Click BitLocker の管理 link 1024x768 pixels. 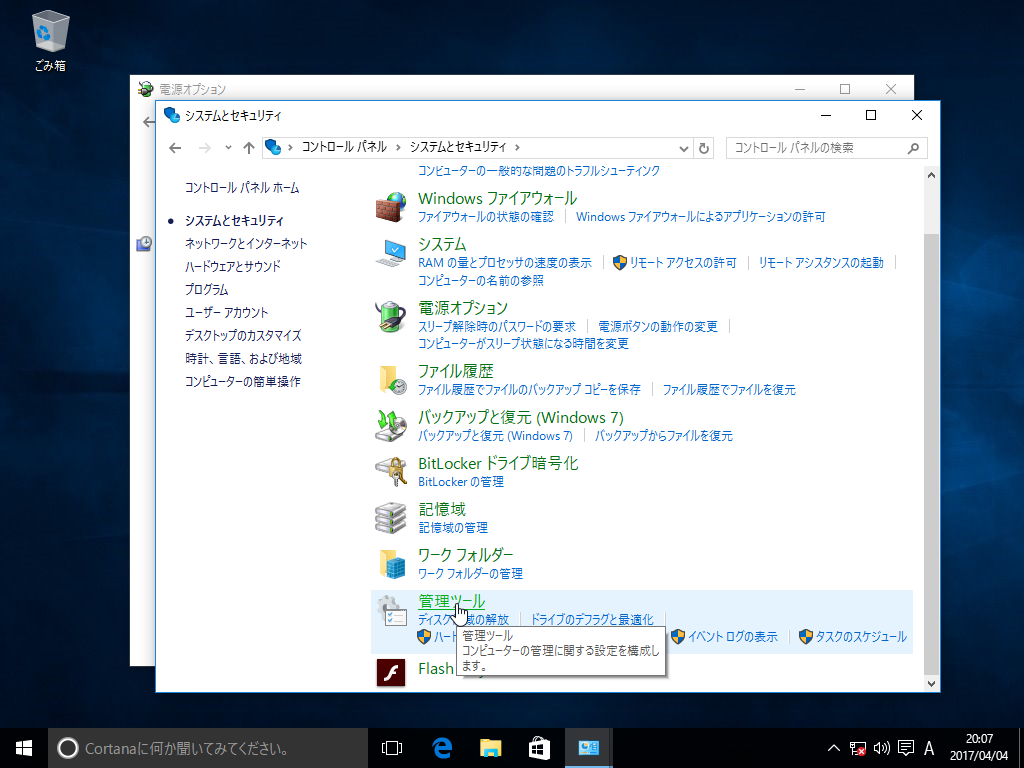[461, 482]
